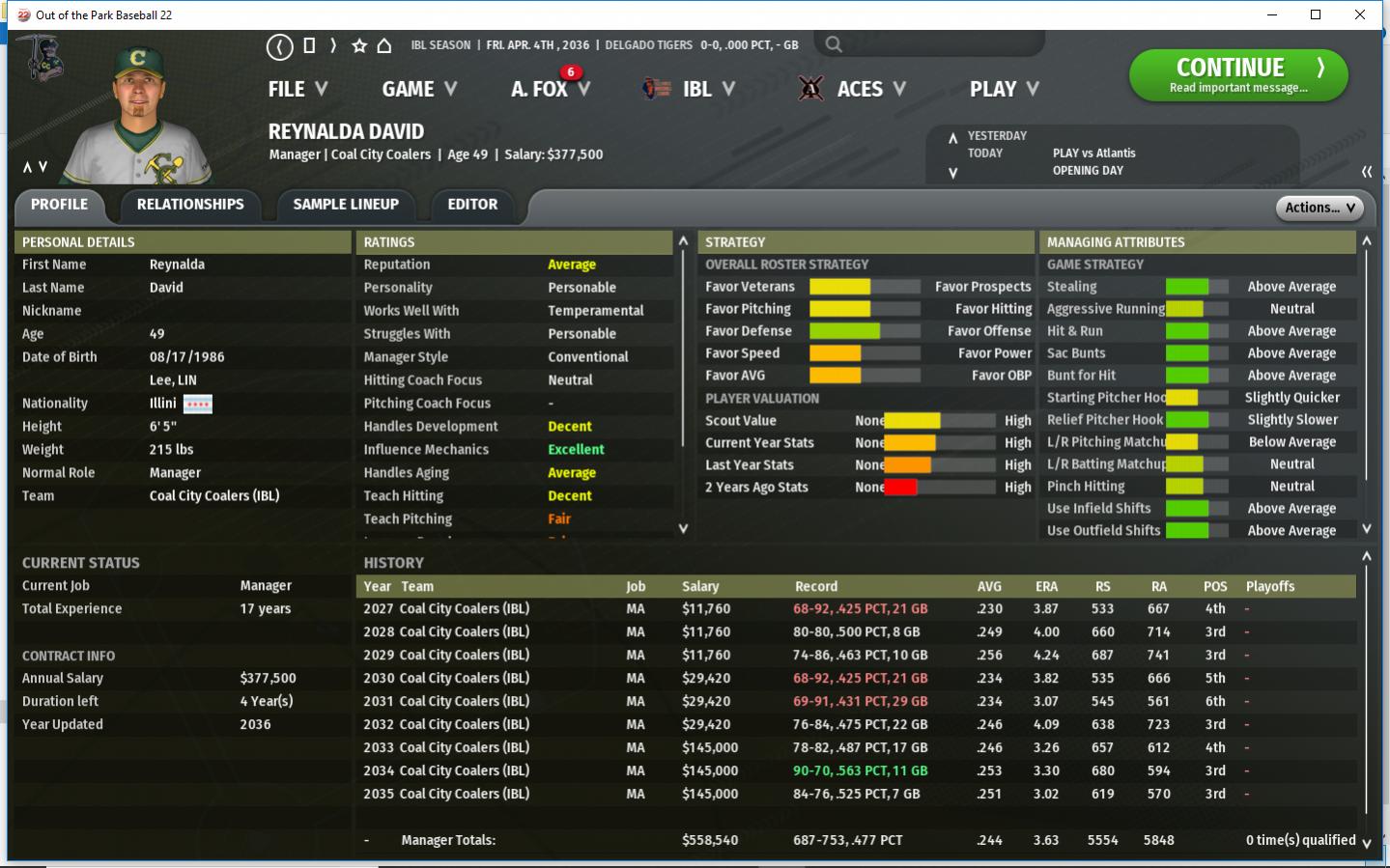1390x868 pixels.
Task: Select the 2027 Coal City Coalers history row
Action: pyautogui.click(x=856, y=609)
